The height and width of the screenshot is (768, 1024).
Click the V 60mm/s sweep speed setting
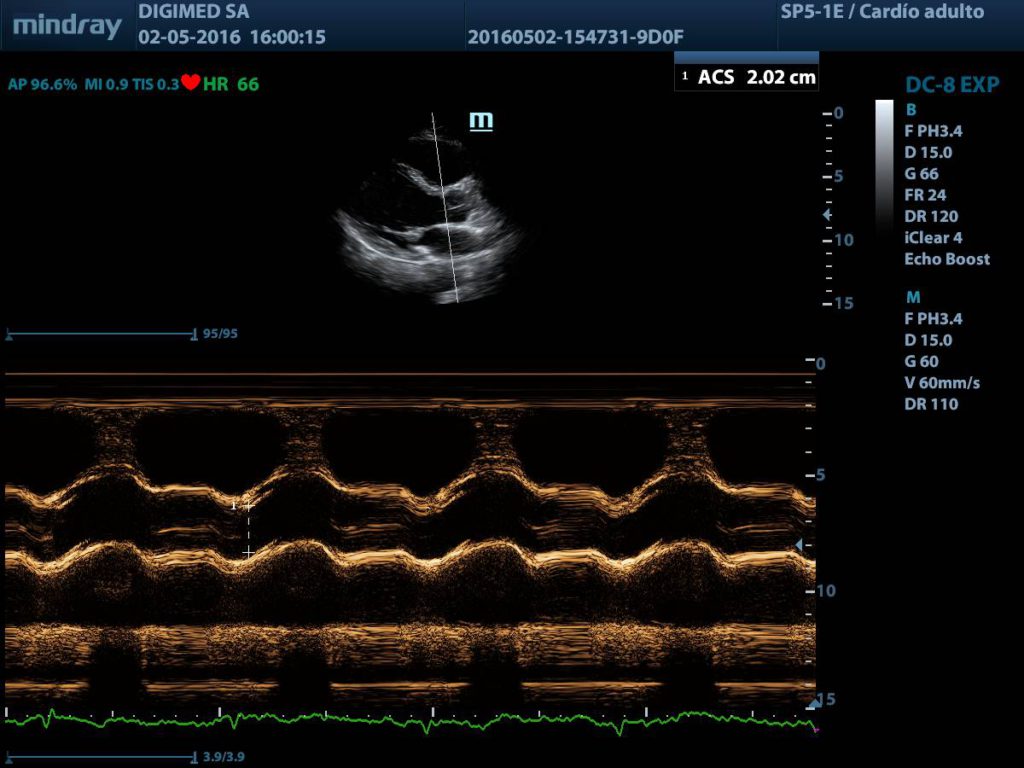point(943,383)
